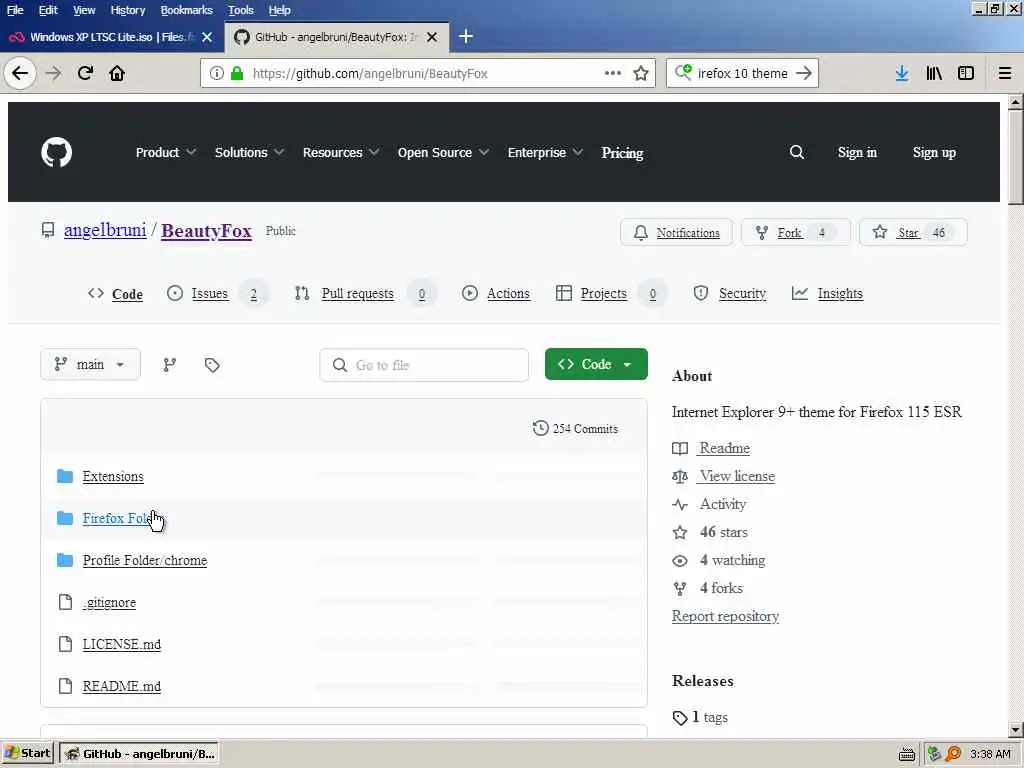Open the File menu
Image resolution: width=1024 pixels, height=768 pixels.
point(15,10)
